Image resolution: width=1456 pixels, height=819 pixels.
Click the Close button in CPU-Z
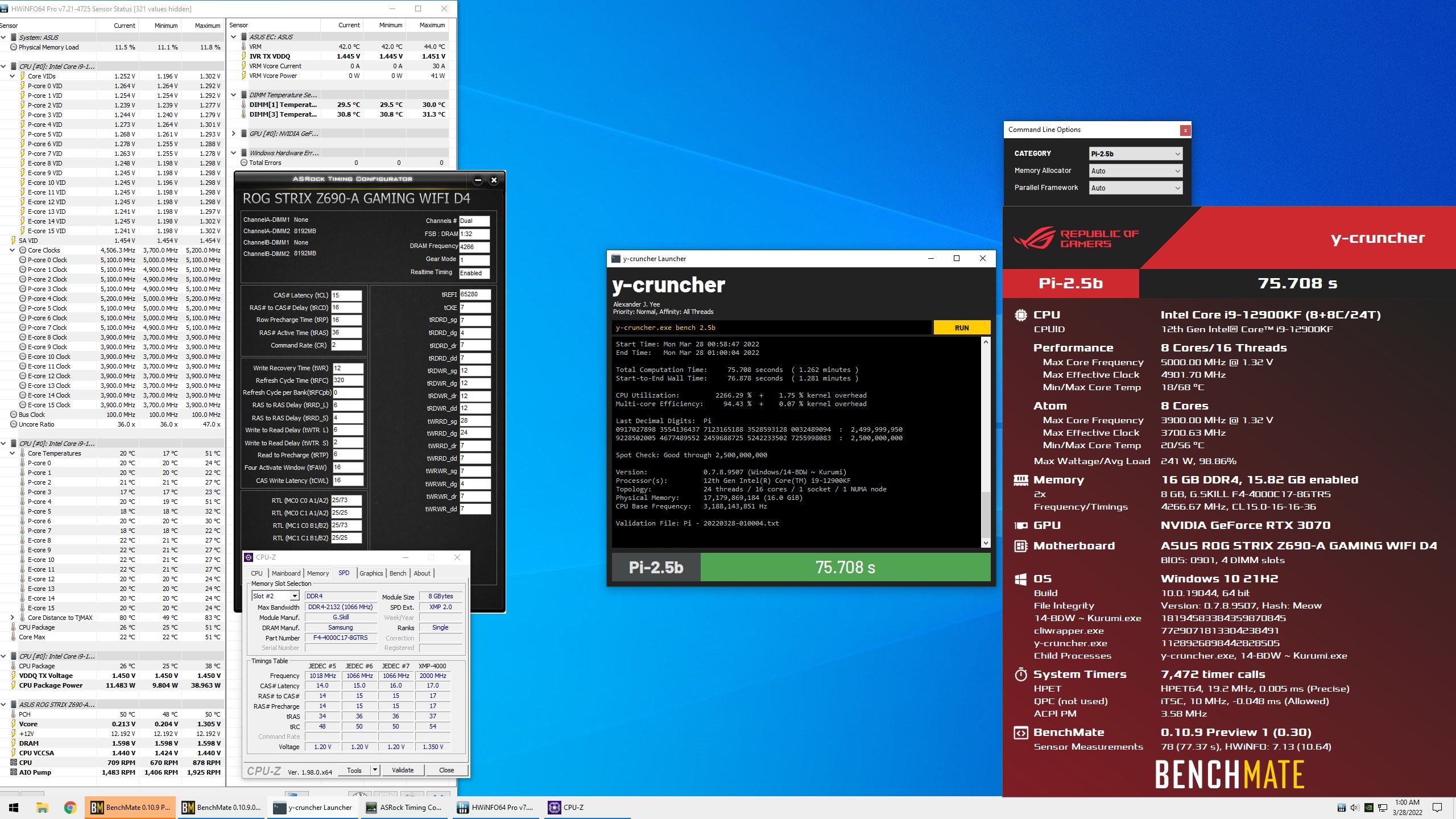[446, 770]
